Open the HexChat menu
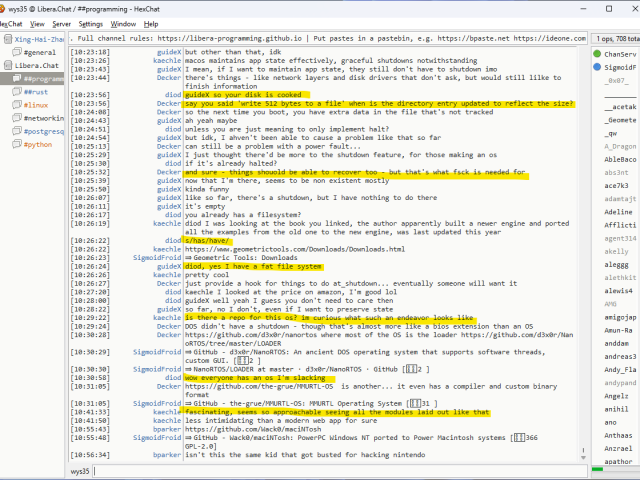640x480 pixels. pyautogui.click(x=10, y=23)
